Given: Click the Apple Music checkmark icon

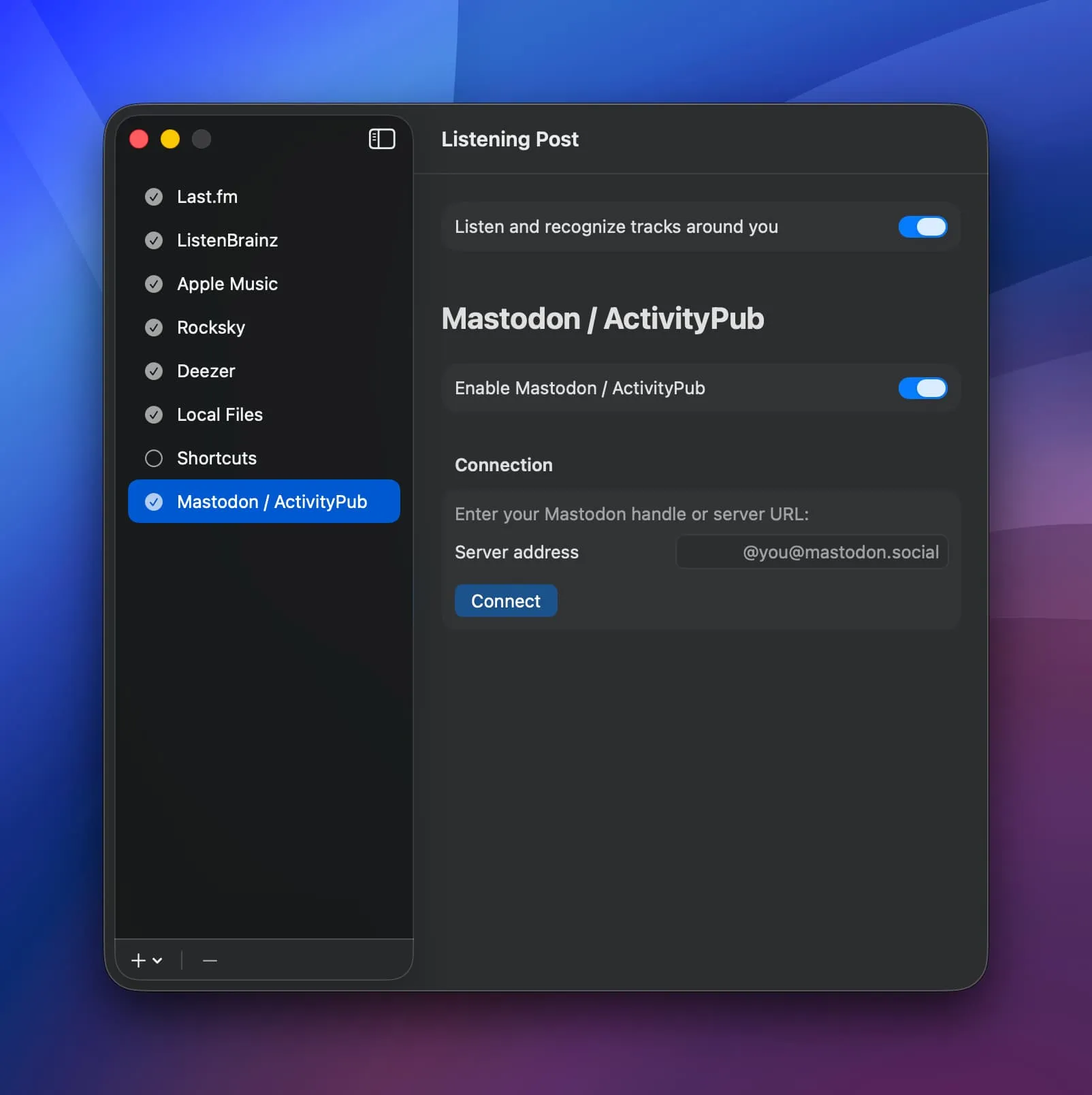Looking at the screenshot, I should click(153, 284).
